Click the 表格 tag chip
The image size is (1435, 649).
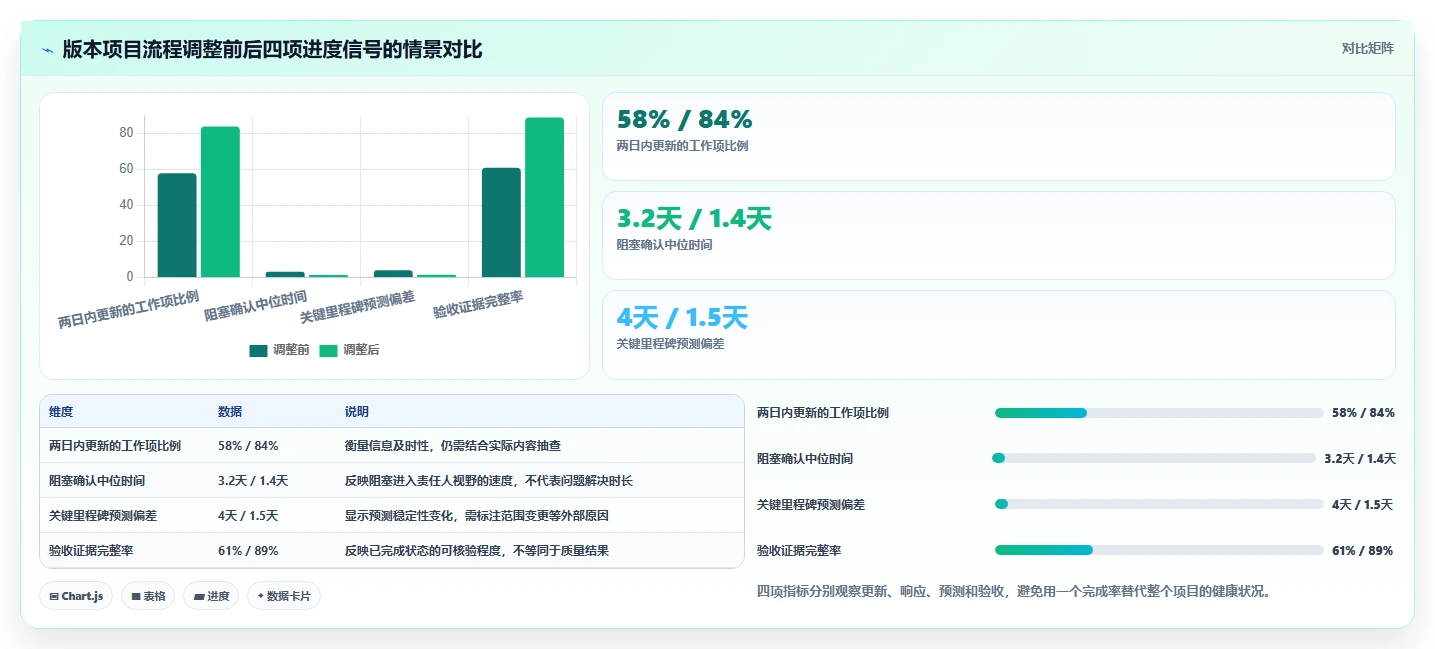point(148,596)
